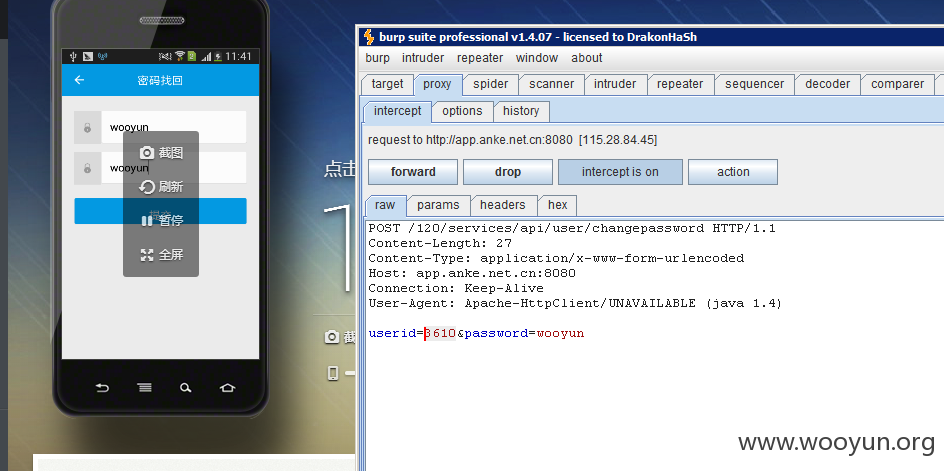The height and width of the screenshot is (471, 944).
Task: Toggle the intercept is on button
Action: tap(620, 172)
